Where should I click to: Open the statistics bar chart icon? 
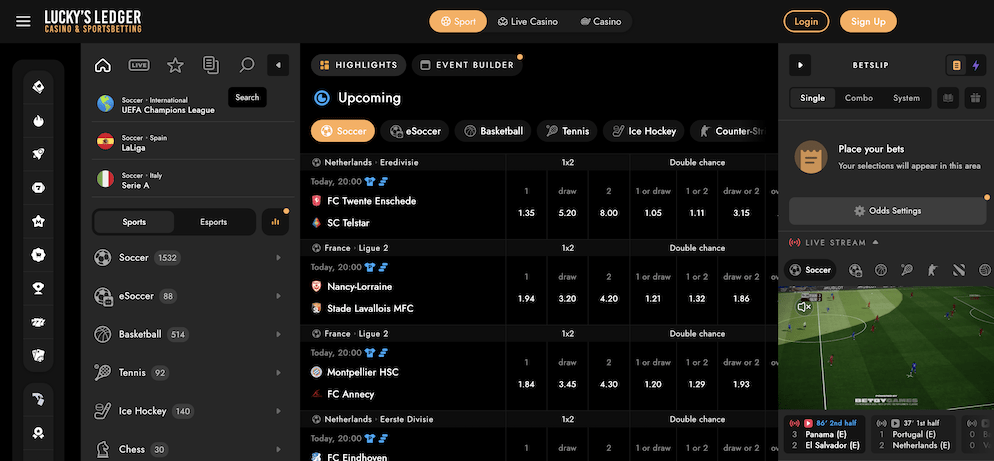(275, 222)
